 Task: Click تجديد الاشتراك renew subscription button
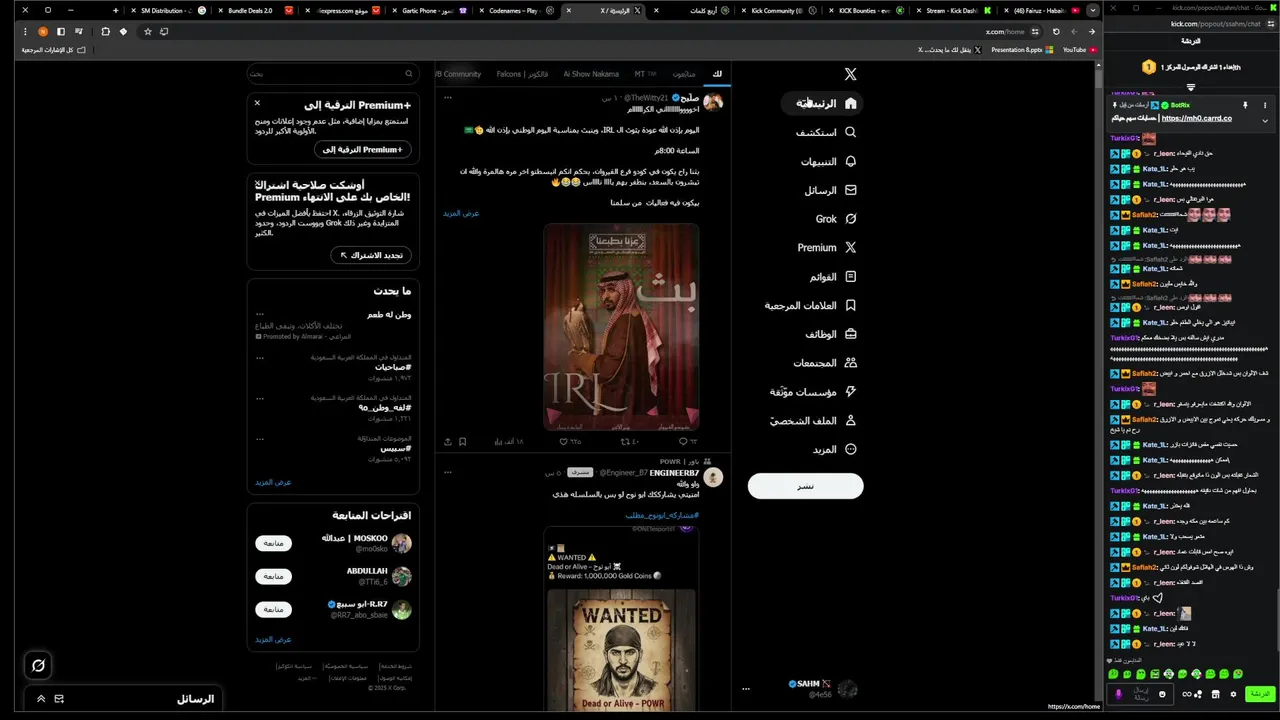371,255
